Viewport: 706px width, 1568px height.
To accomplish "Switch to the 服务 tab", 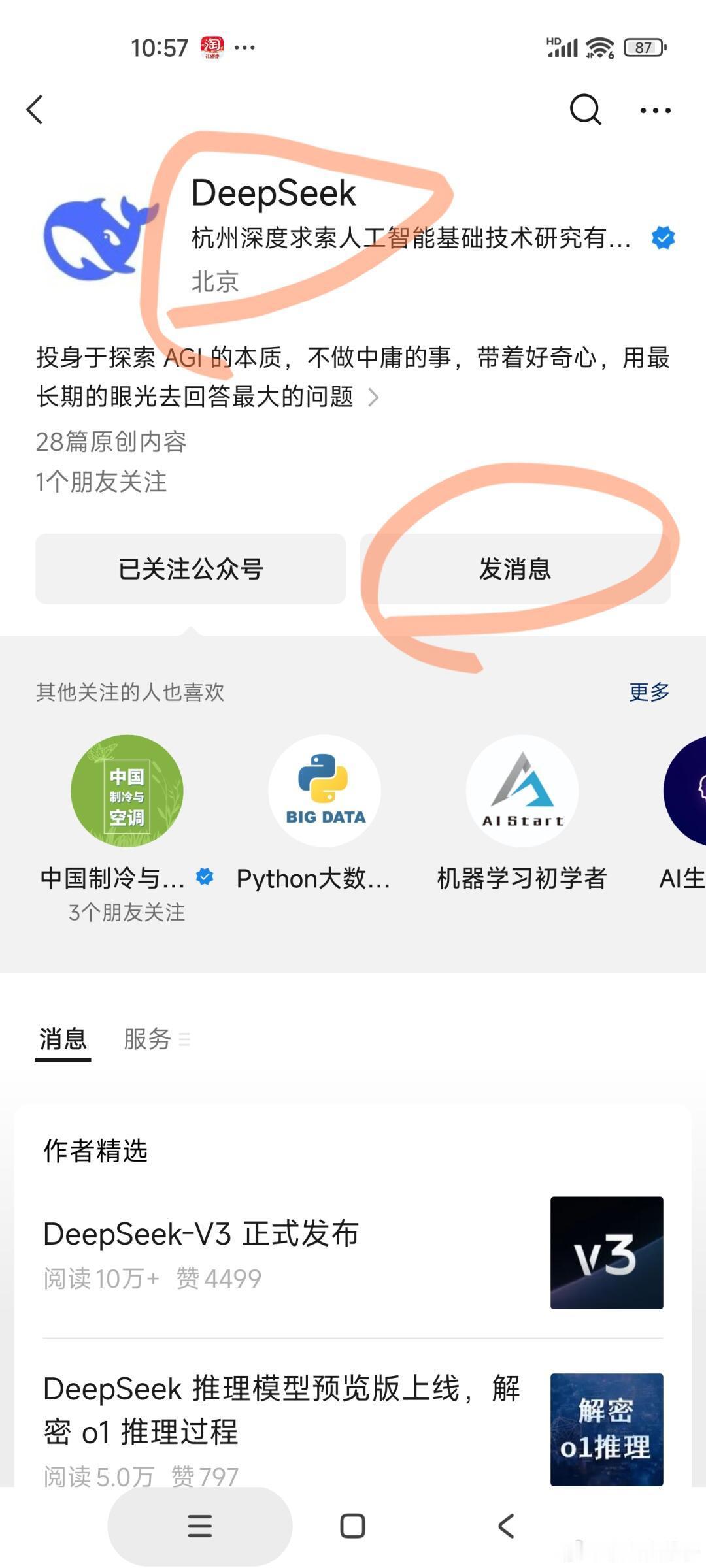I will coord(147,1039).
